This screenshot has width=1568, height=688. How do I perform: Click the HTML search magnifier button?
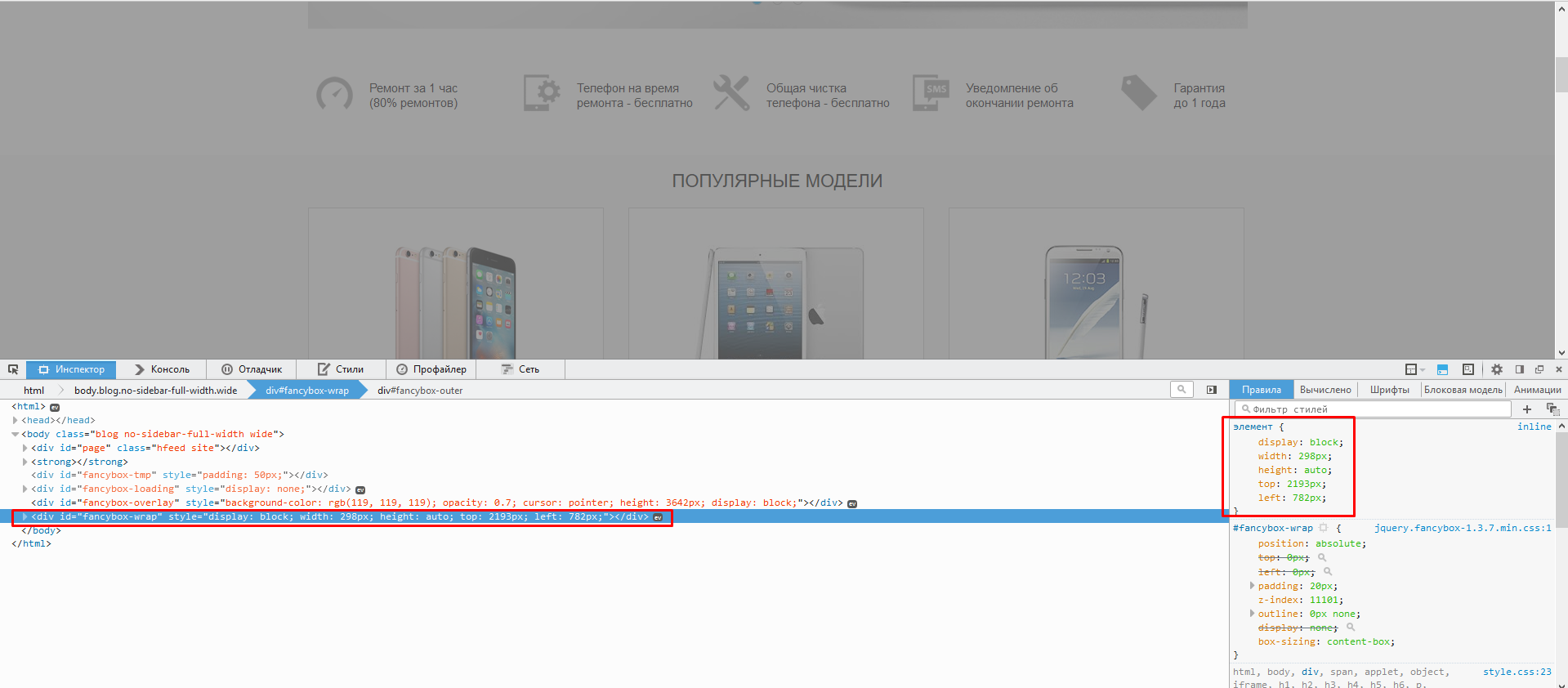(x=1182, y=390)
